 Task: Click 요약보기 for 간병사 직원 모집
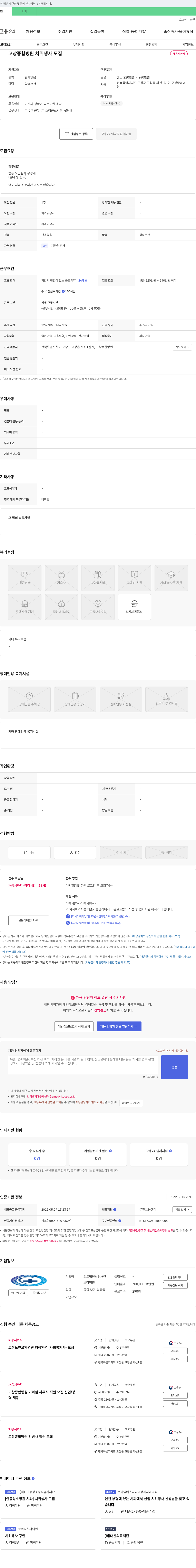175,1440
